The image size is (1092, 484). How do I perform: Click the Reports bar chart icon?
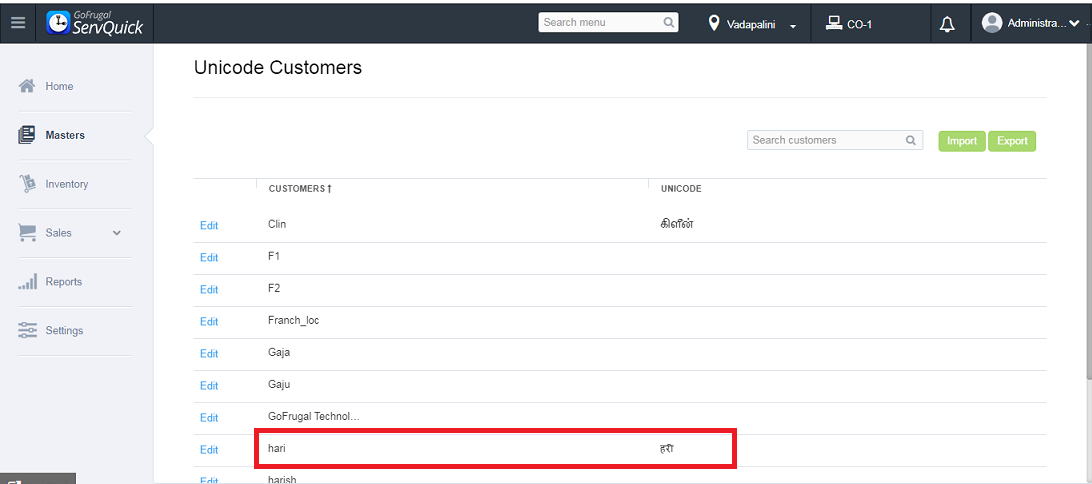tap(26, 281)
